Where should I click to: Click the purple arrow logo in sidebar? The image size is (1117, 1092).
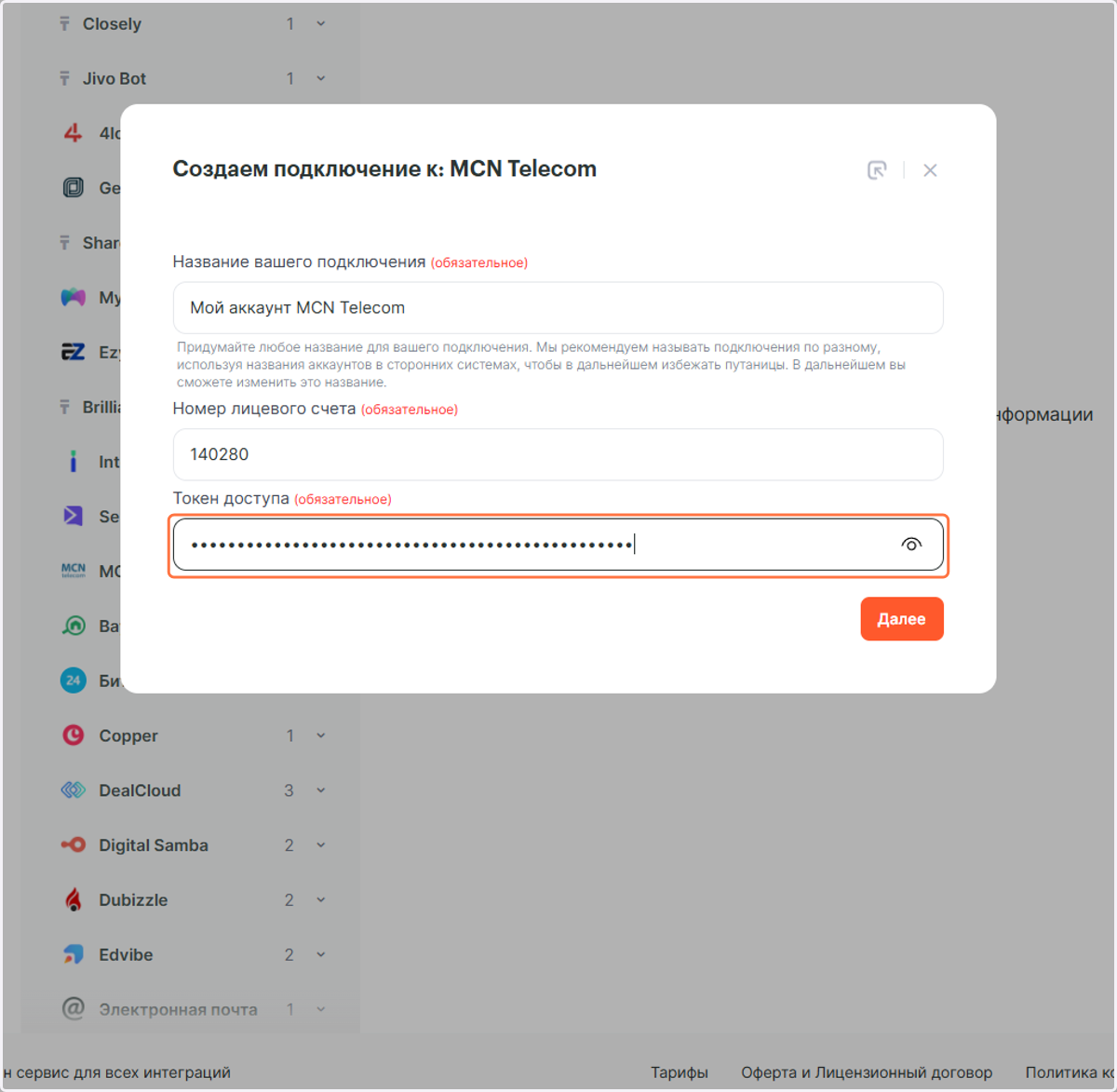click(x=74, y=516)
